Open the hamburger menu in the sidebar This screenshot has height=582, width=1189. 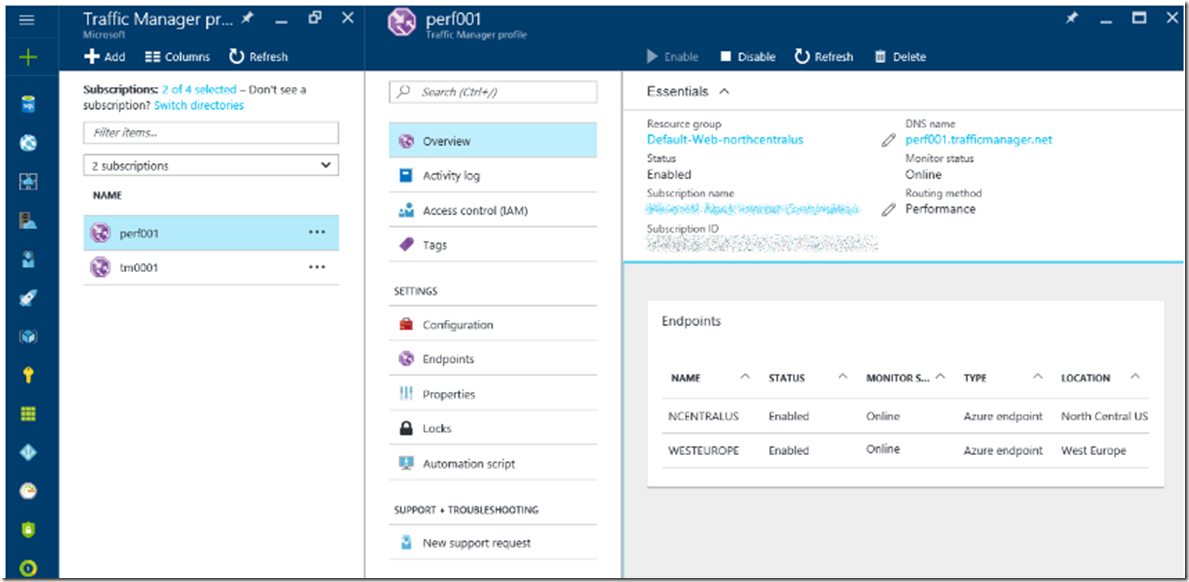point(27,20)
